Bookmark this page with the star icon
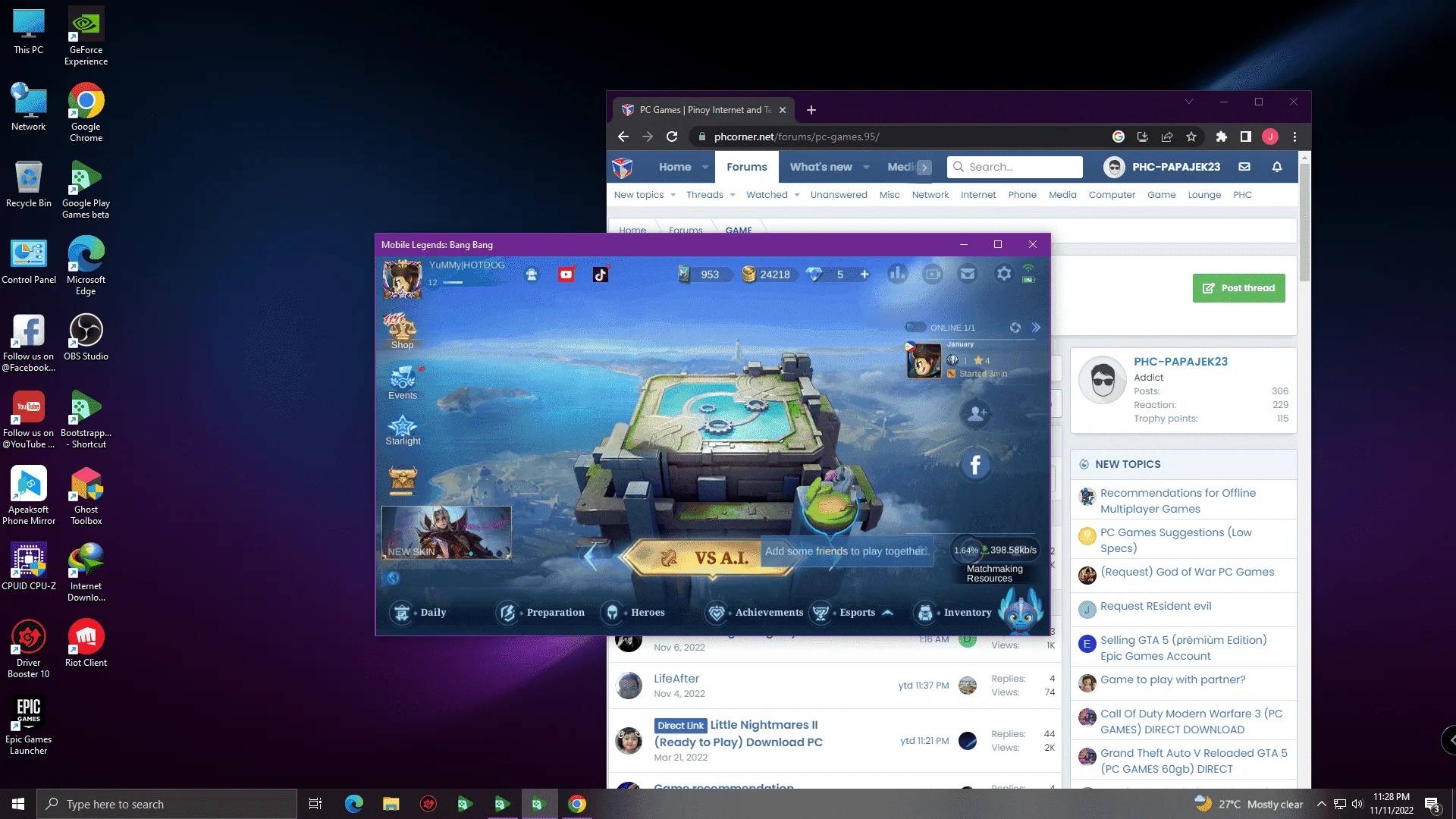Viewport: 1456px width, 819px height. coord(1191,136)
